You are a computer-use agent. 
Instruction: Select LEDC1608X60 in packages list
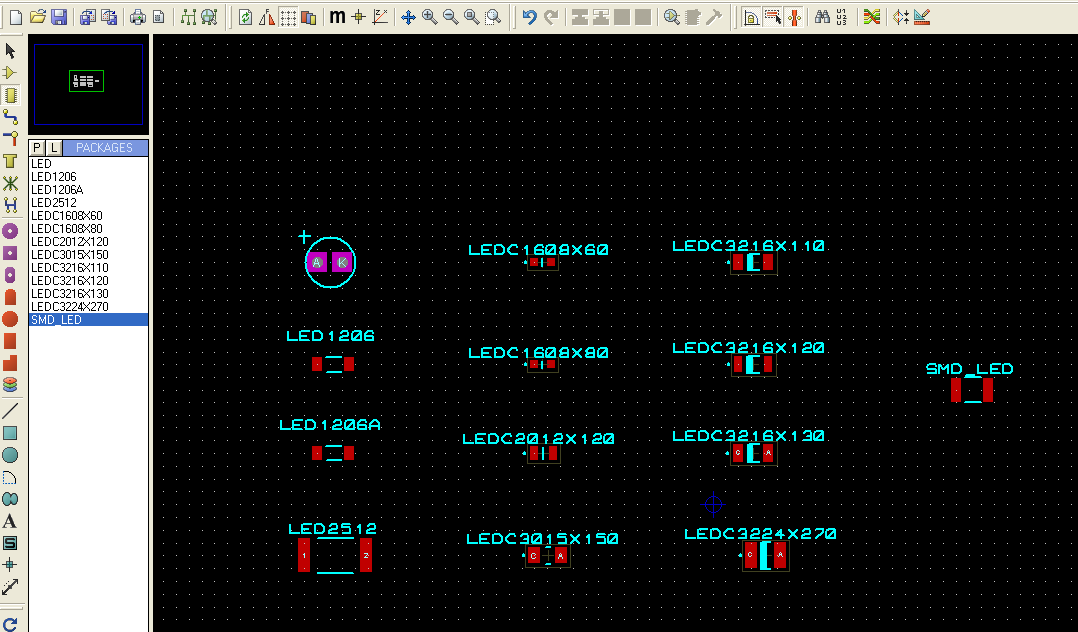point(88,216)
